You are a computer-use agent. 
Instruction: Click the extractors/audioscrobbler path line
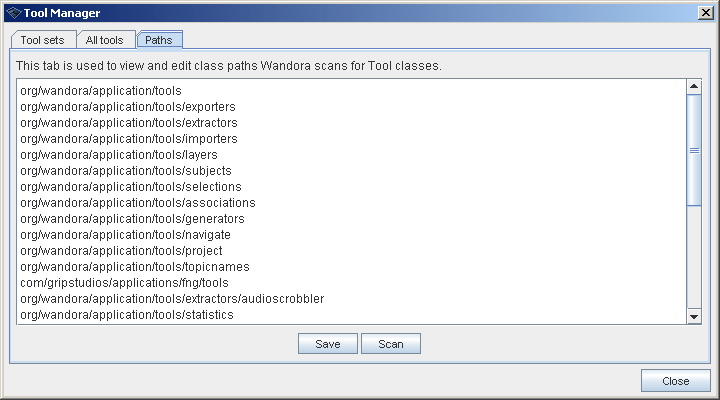[171, 299]
